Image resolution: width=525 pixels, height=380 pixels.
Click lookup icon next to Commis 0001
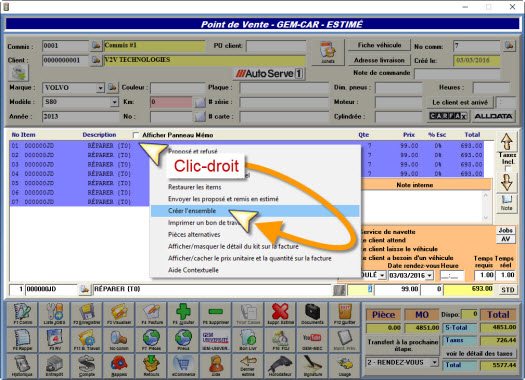click(x=96, y=46)
